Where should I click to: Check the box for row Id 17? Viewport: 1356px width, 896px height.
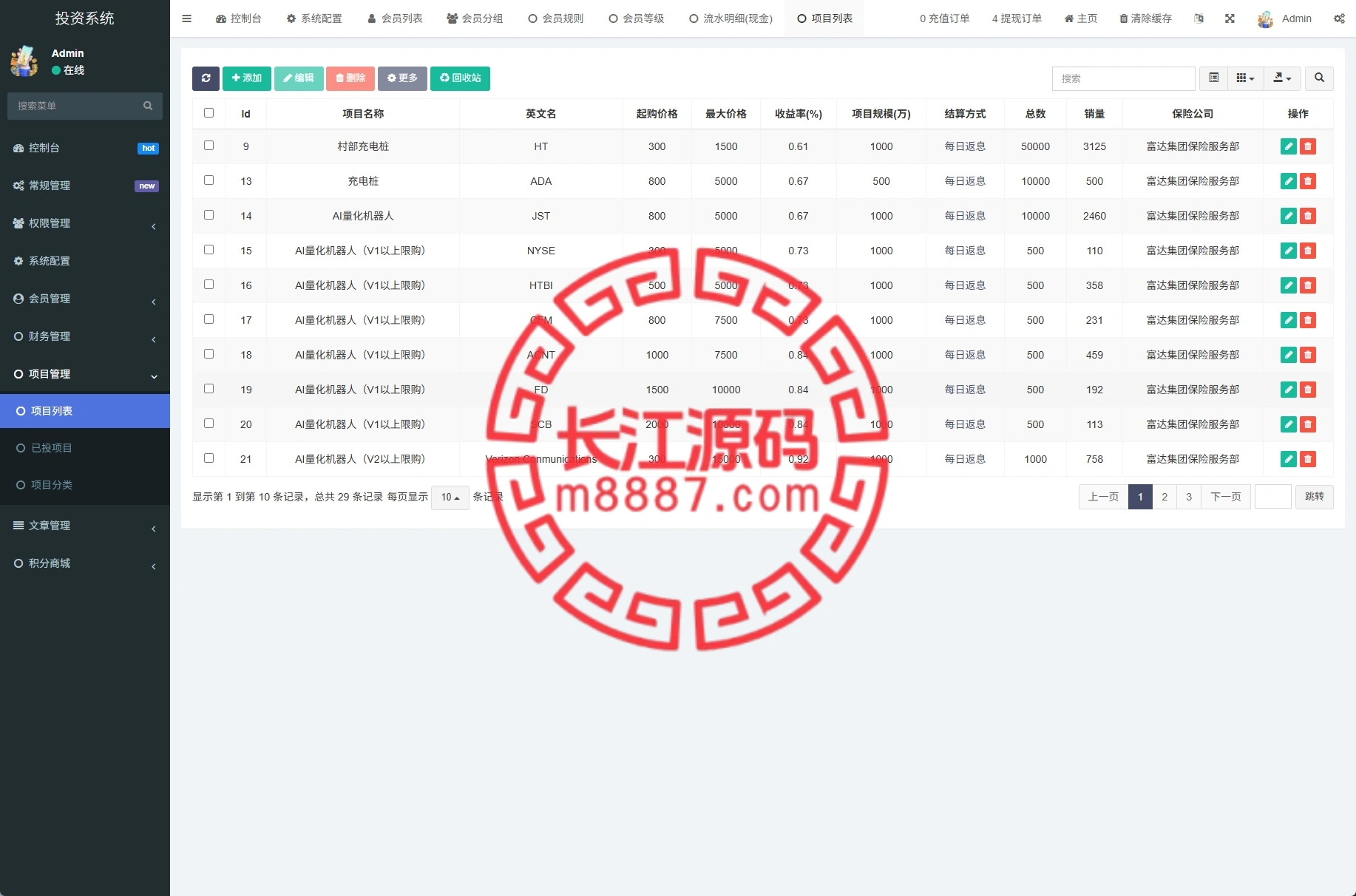coord(209,319)
